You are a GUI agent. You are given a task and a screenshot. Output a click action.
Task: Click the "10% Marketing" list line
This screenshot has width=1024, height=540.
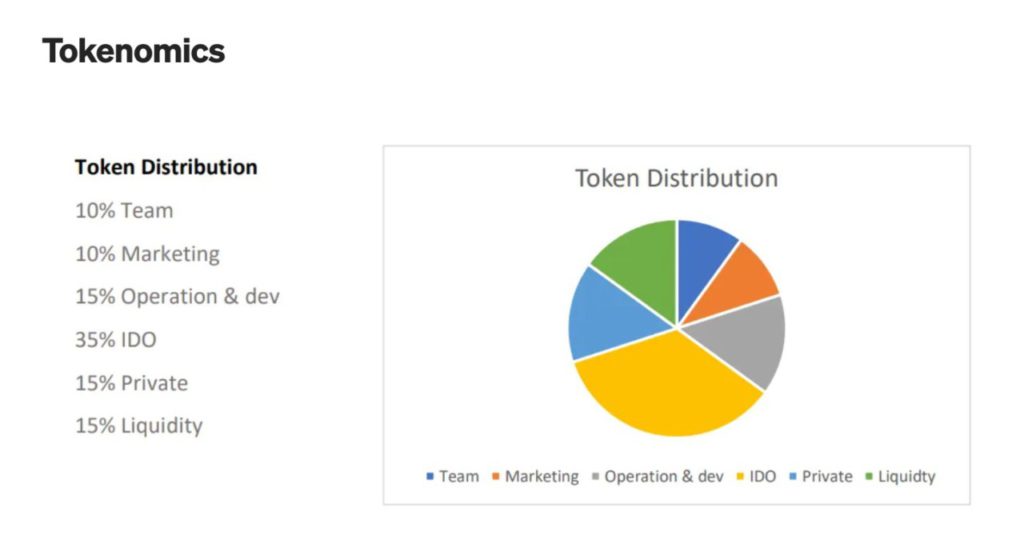(x=147, y=254)
